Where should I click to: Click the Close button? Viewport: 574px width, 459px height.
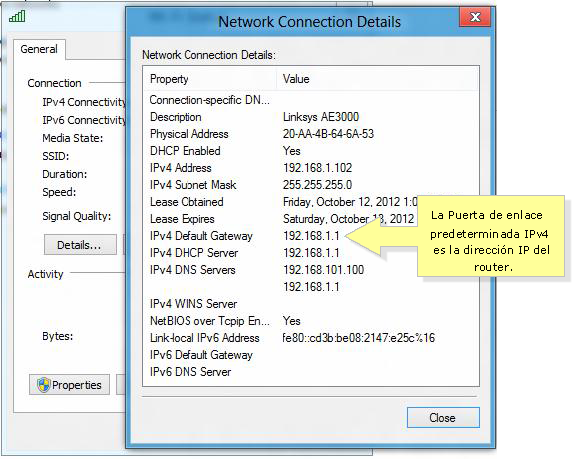[443, 418]
